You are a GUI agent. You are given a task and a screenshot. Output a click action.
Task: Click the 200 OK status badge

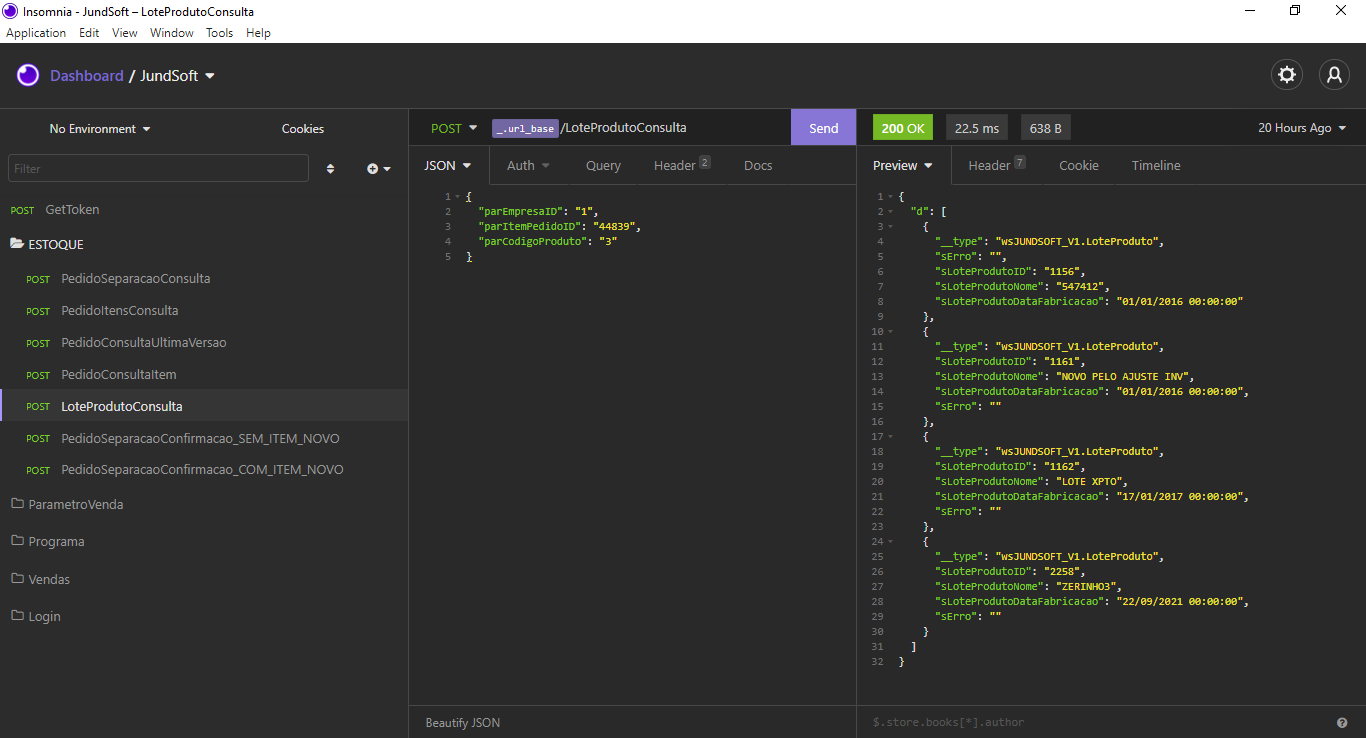pyautogui.click(x=903, y=128)
